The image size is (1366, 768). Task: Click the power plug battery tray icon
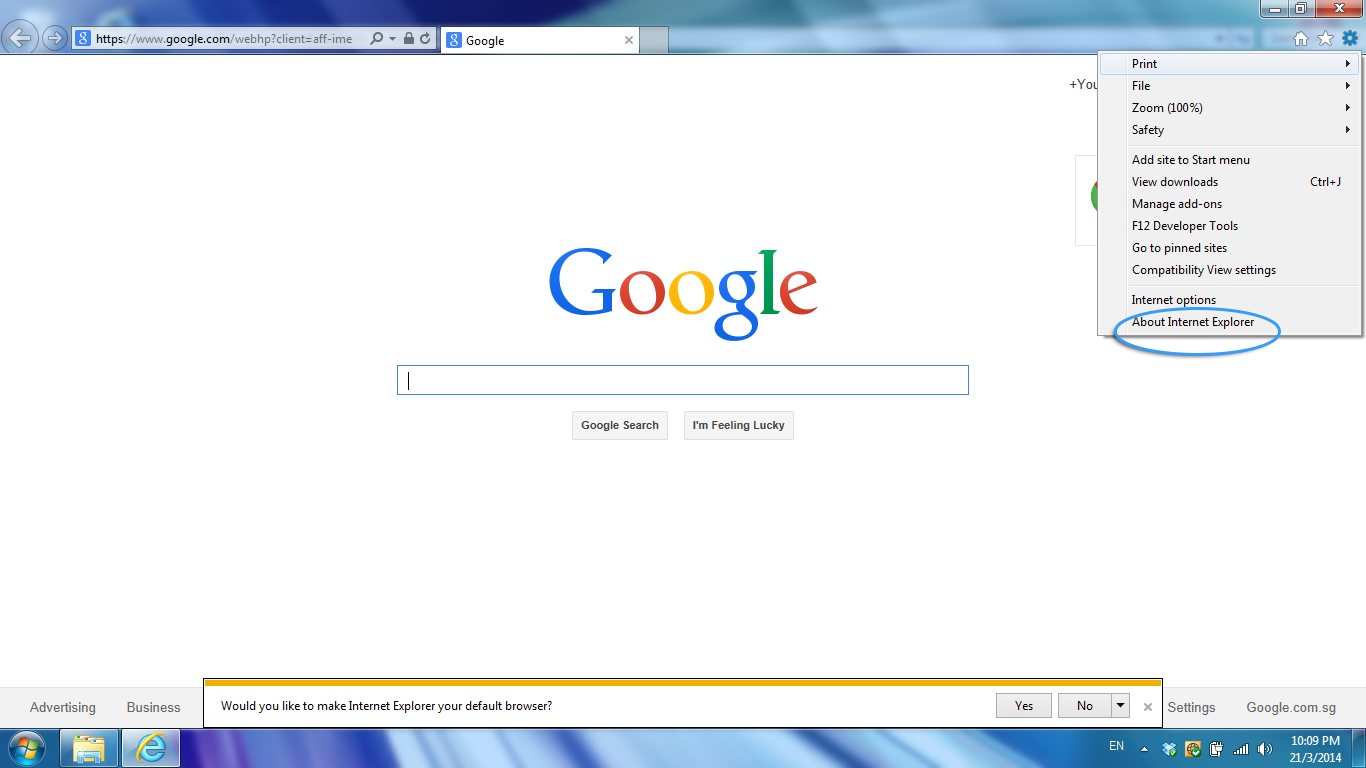(1217, 749)
